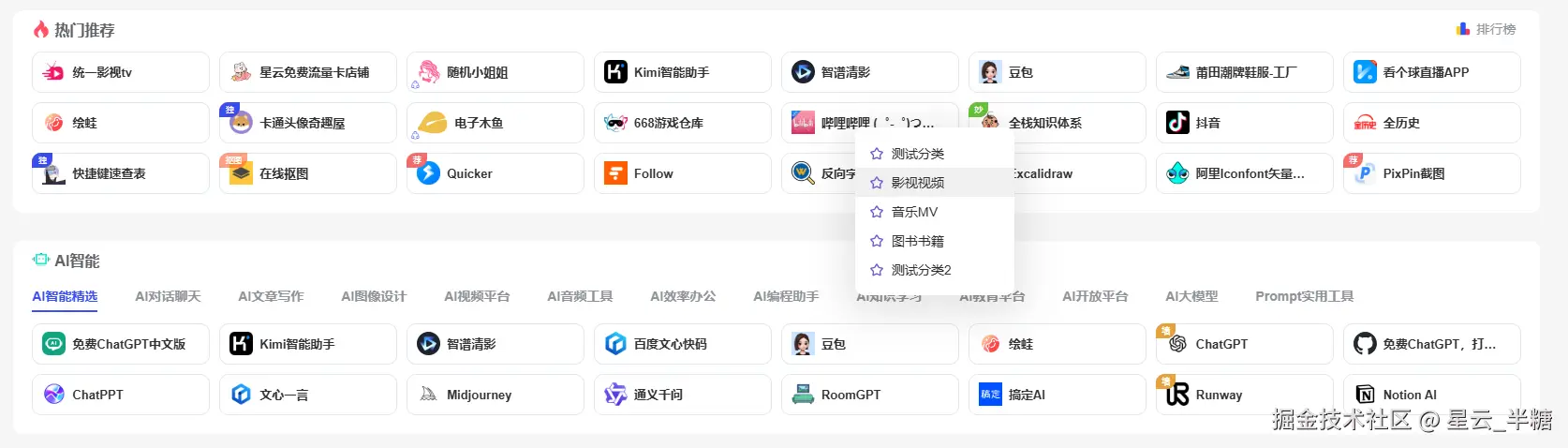Open the 668游戏仓库 card
1568x448 pixels.
[x=683, y=123]
